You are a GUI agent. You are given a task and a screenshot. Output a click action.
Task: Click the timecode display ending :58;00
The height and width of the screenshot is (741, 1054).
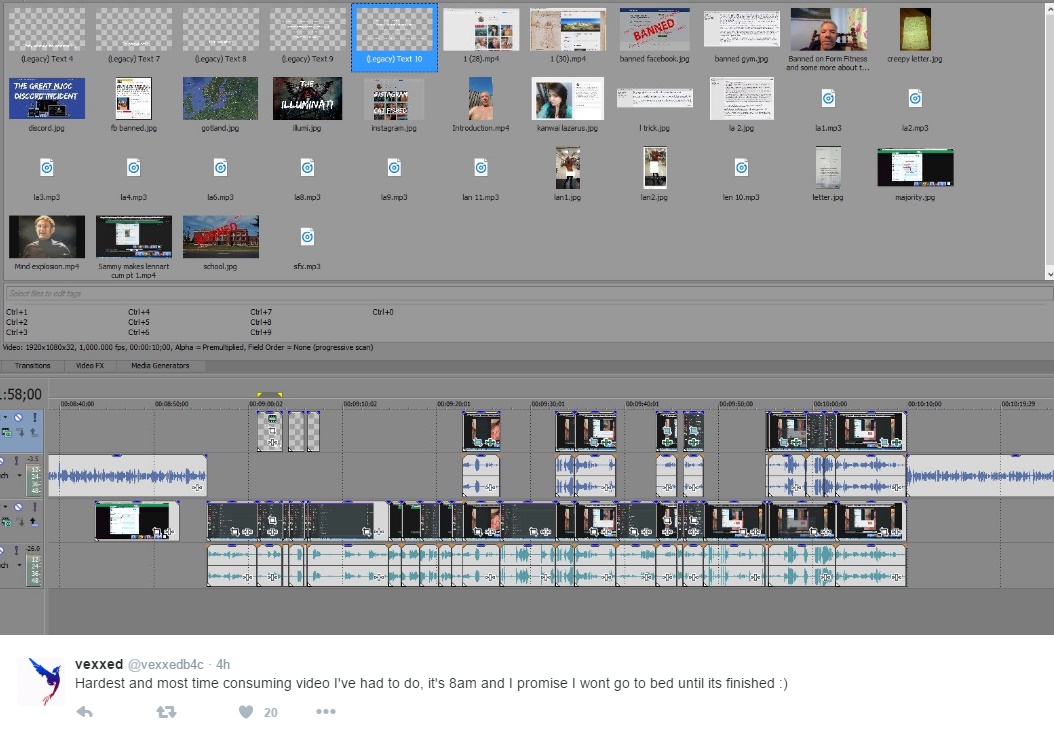tap(22, 395)
